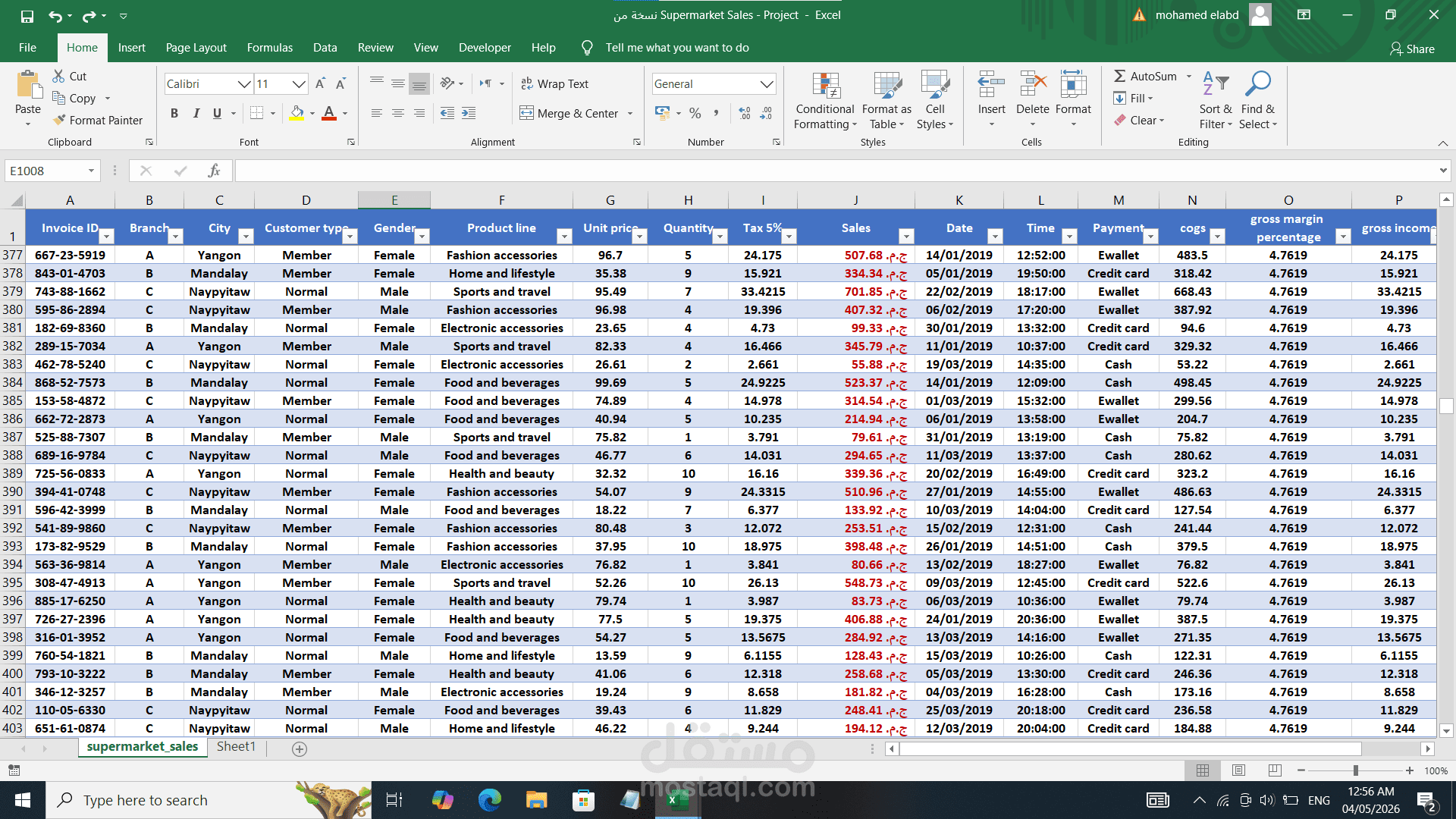This screenshot has height=819, width=1456.
Task: Switch to the Developer tab
Action: click(485, 47)
